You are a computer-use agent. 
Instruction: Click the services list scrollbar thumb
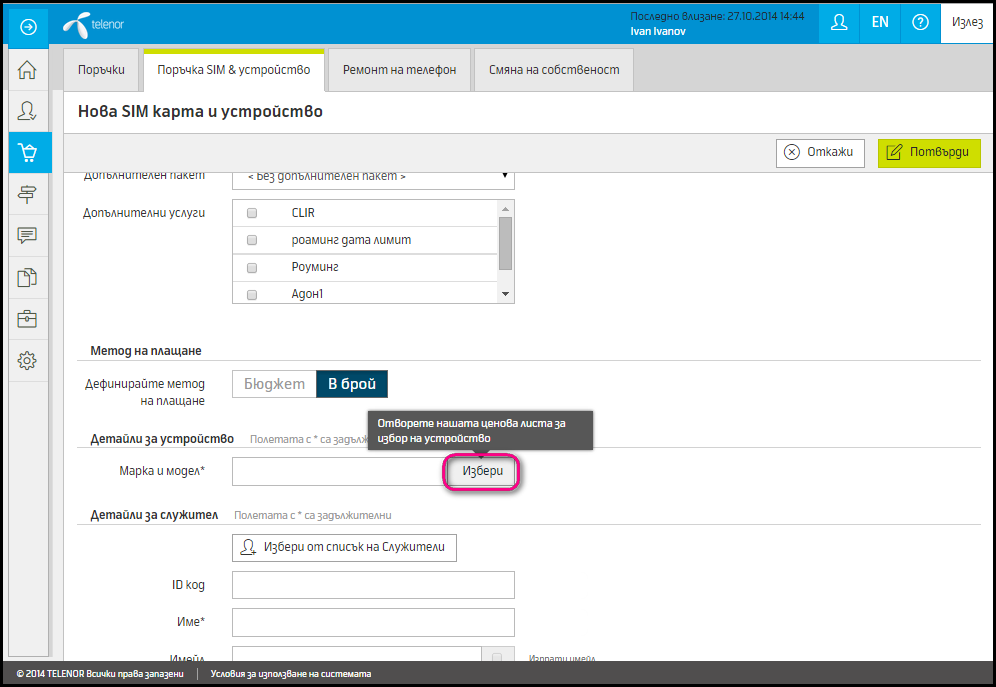point(506,243)
